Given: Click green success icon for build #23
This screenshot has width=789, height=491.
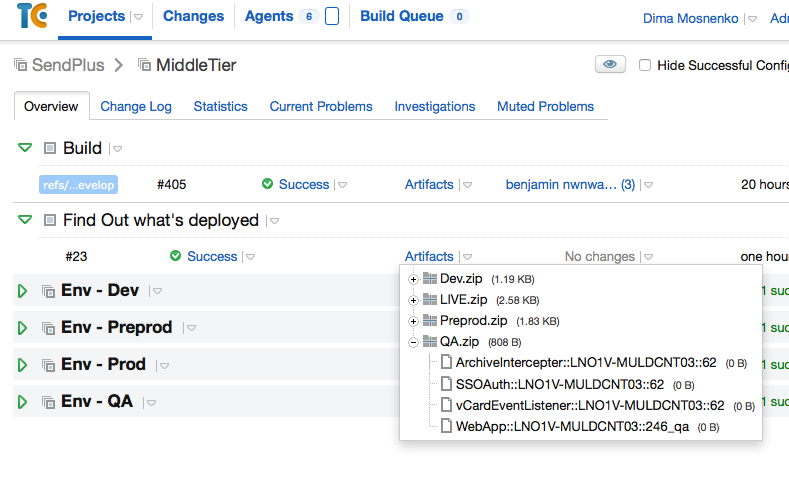Looking at the screenshot, I should click(176, 256).
